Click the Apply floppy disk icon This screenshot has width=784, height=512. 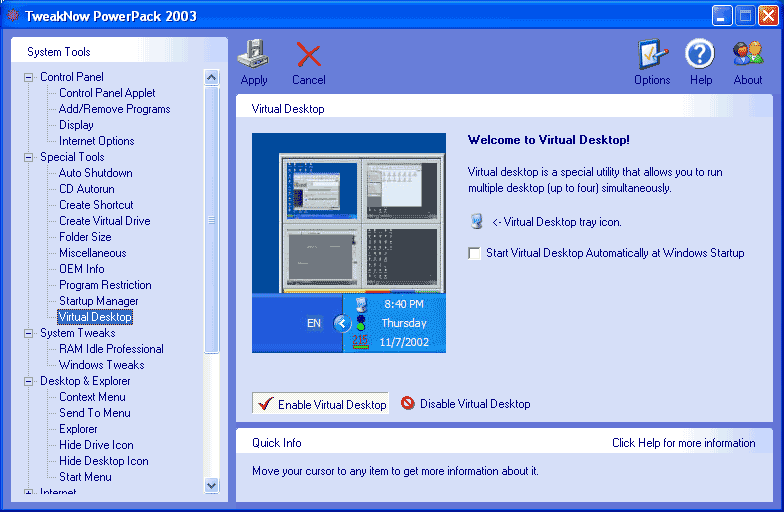pos(253,54)
